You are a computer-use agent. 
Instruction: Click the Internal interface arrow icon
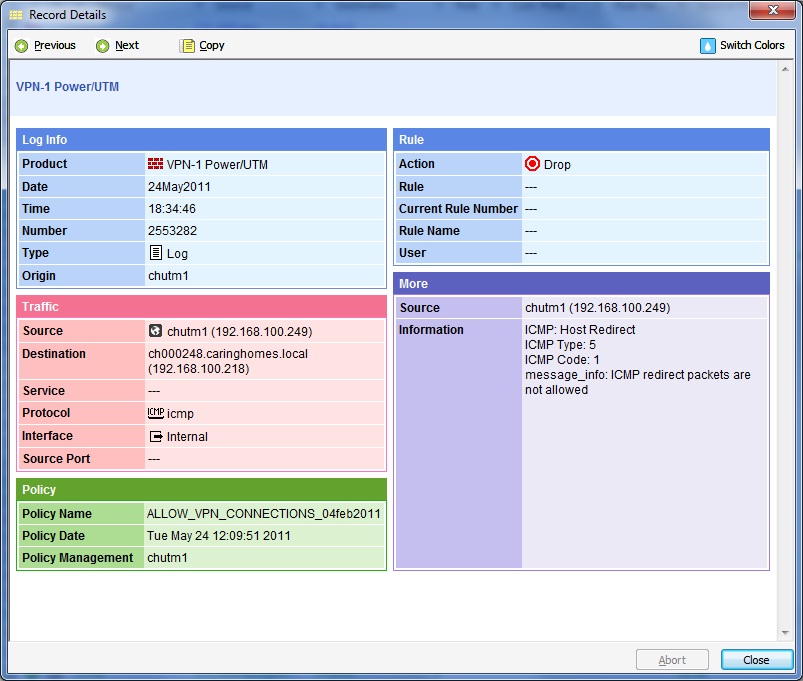click(156, 436)
